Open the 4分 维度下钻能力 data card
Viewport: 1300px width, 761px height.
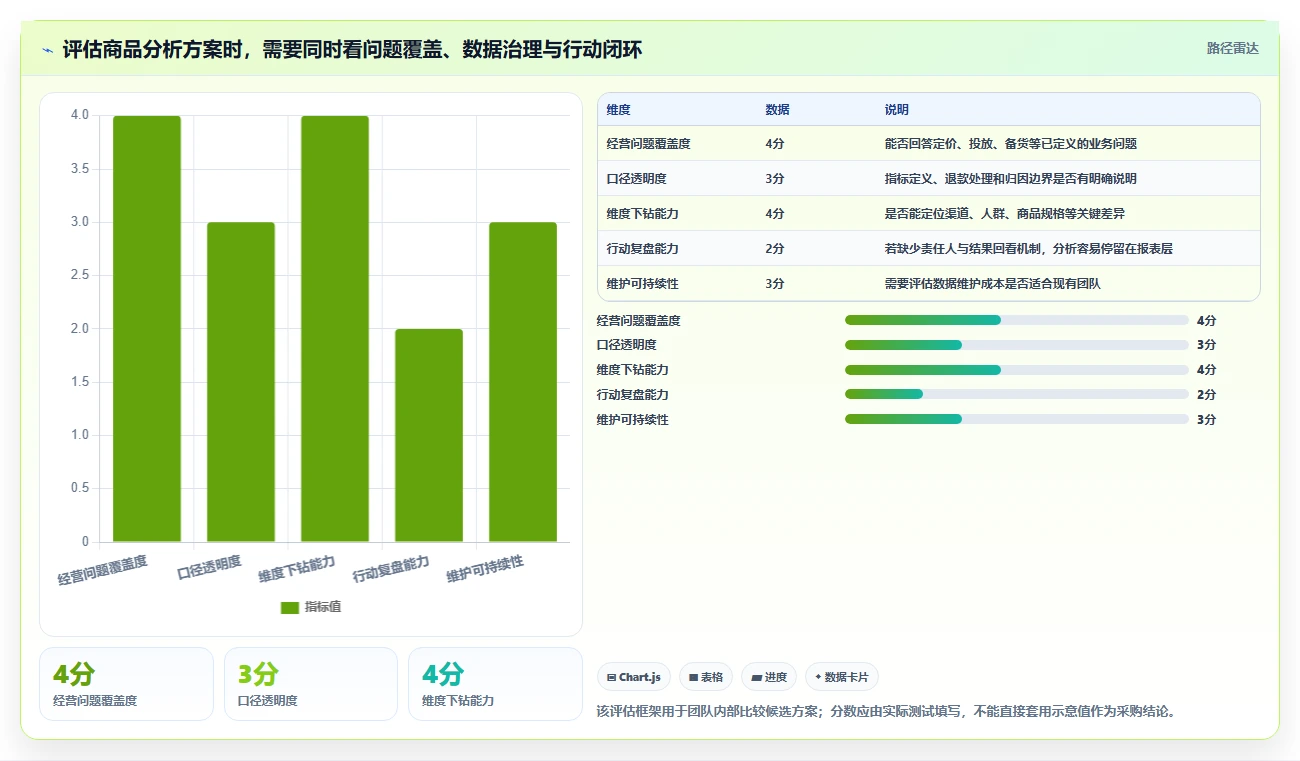(495, 684)
